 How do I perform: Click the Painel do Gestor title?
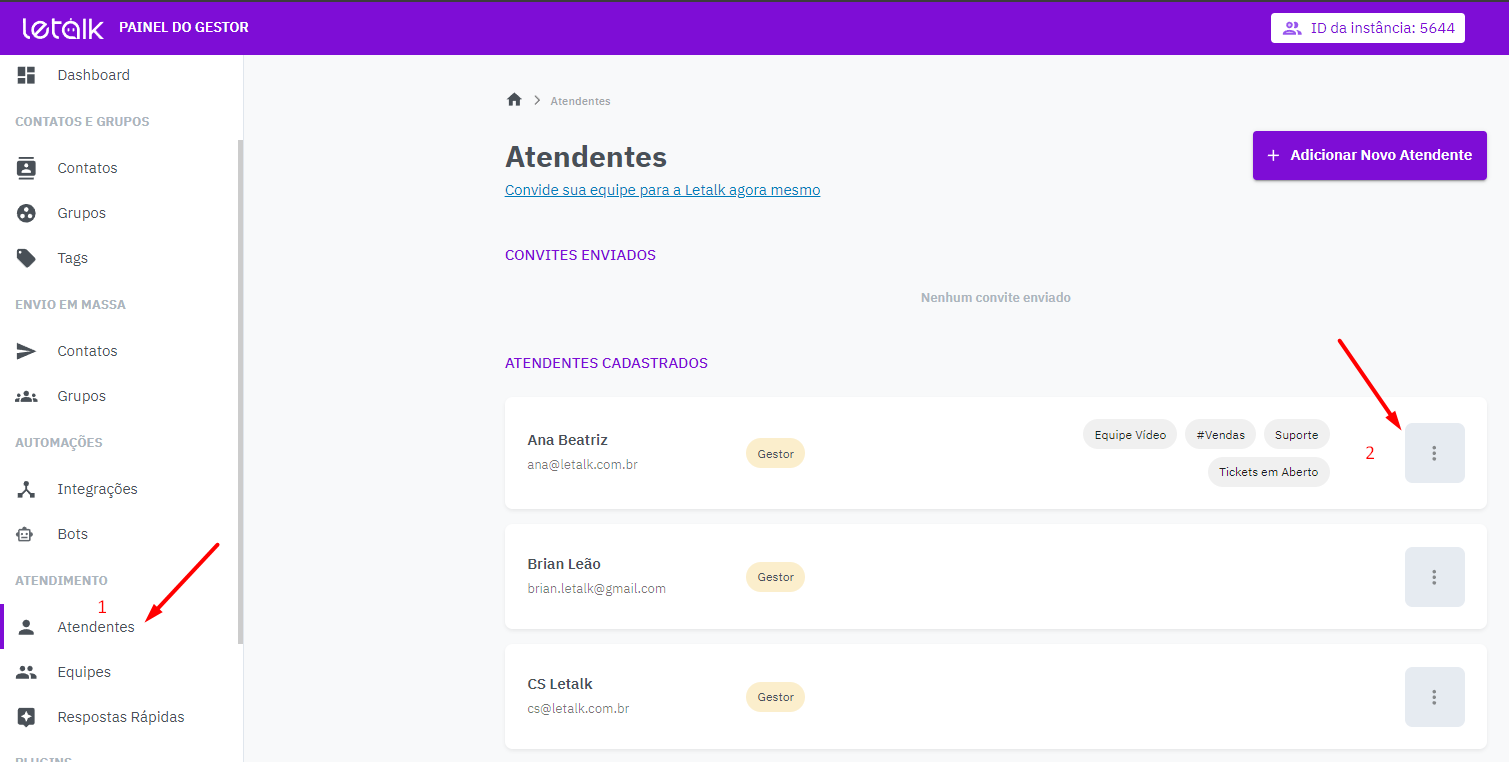[184, 28]
